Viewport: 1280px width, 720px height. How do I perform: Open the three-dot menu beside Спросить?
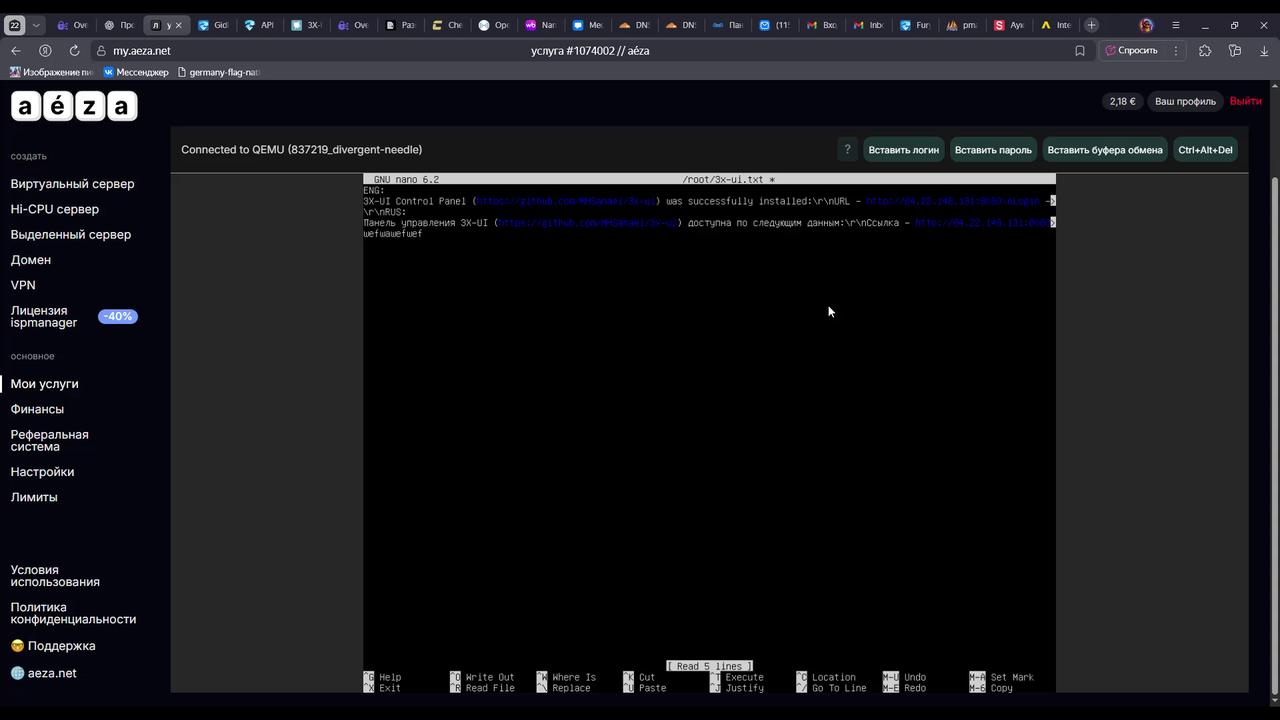coord(1176,51)
